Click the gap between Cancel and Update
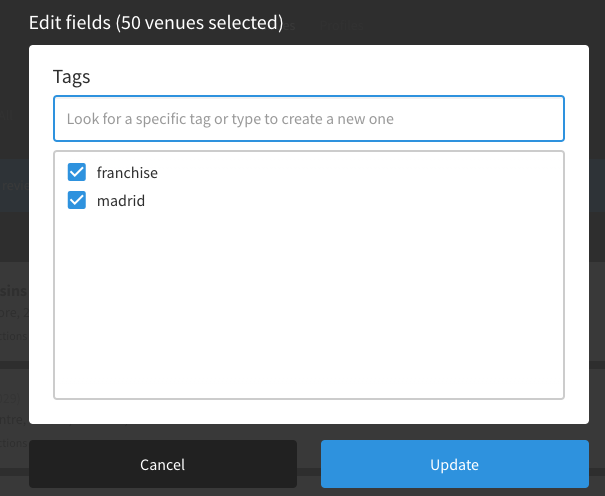This screenshot has width=605, height=496. (309, 464)
